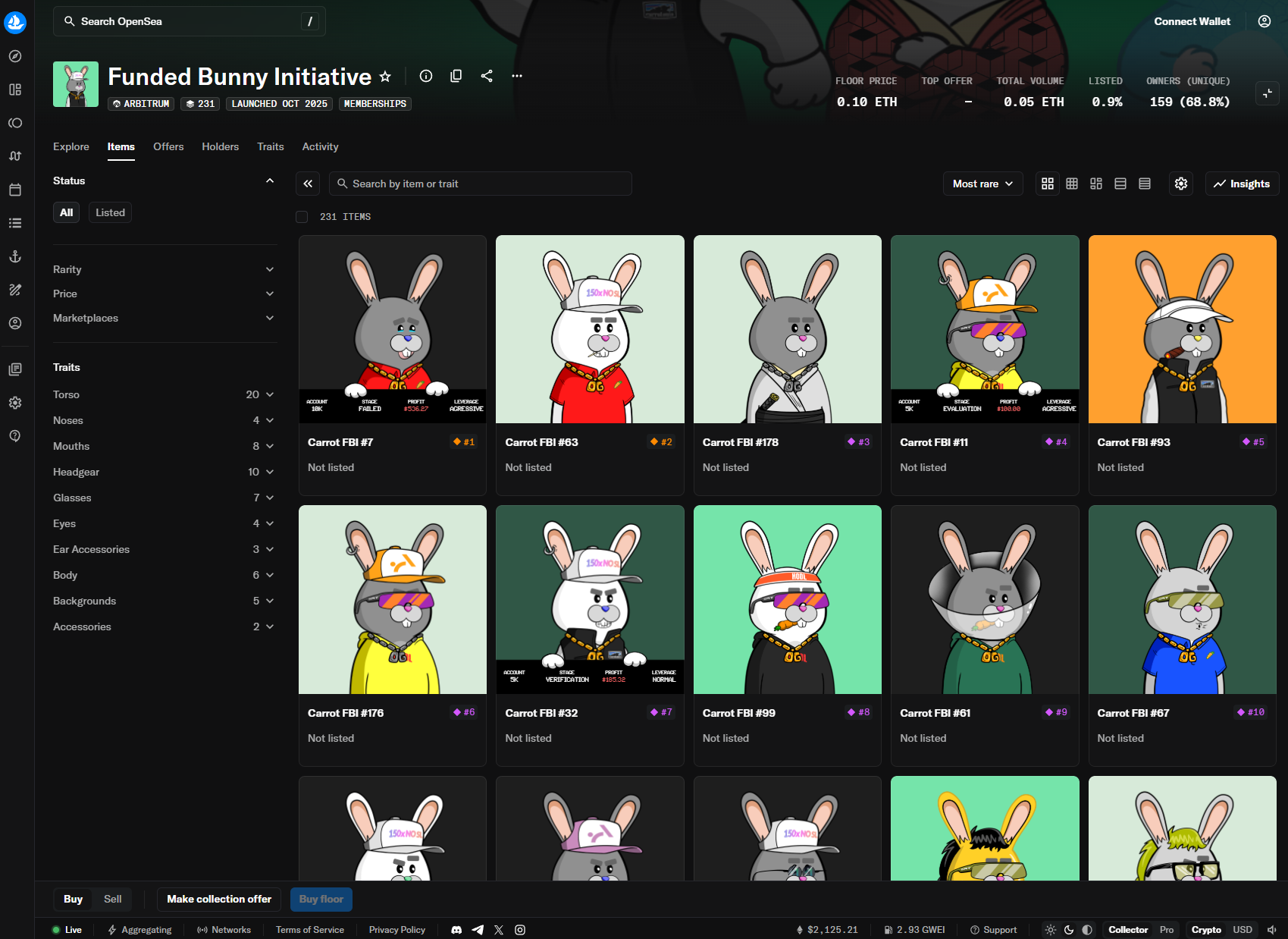The image size is (1288, 939).
Task: Collapse the filter sidebar with double chevron
Action: [308, 184]
